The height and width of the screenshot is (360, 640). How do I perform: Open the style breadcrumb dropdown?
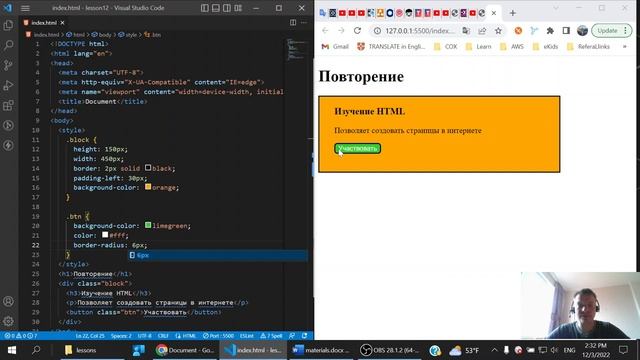[128, 35]
